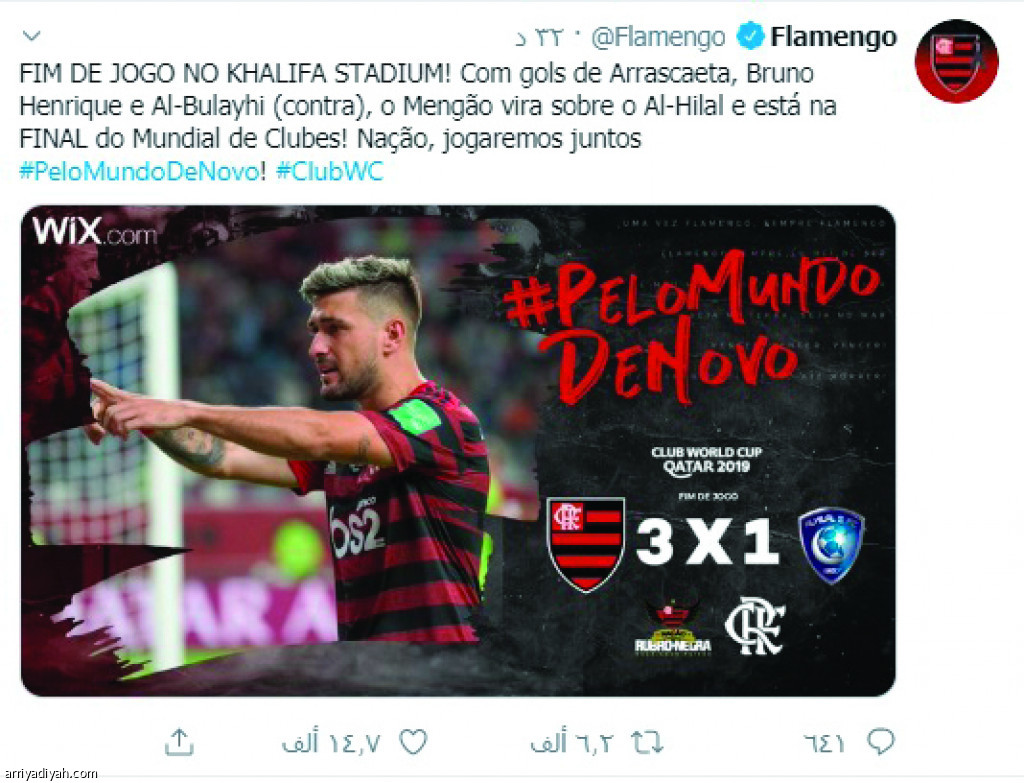Open the @Flamengo handle link
1024x783 pixels.
tap(658, 37)
